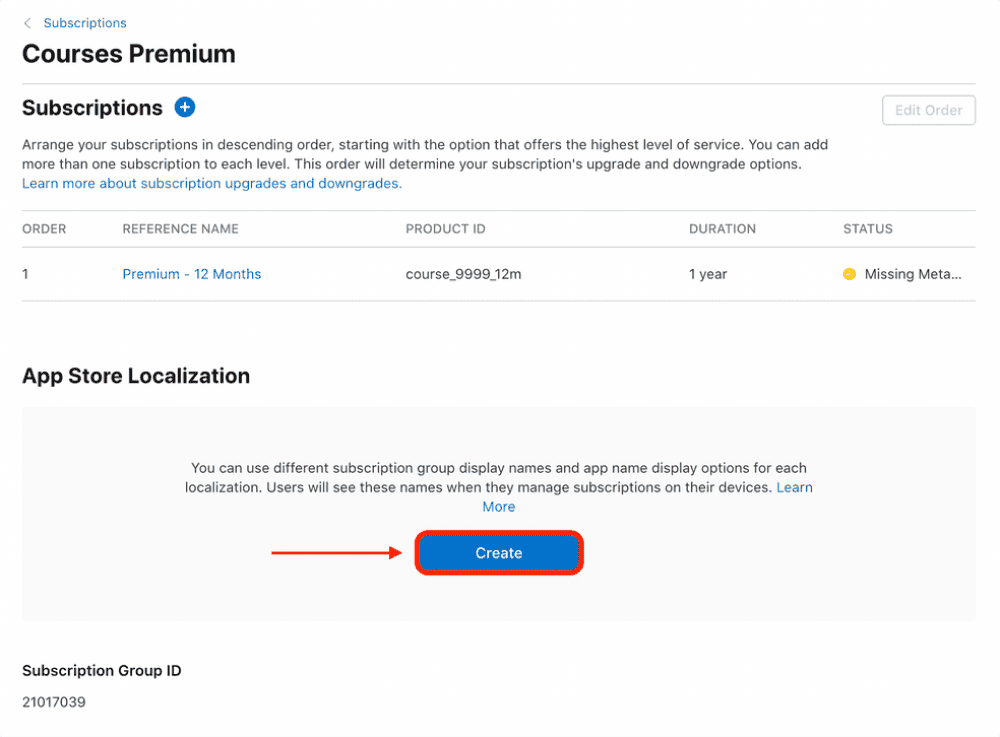
Task: Click the STATUS column header
Action: pos(868,229)
